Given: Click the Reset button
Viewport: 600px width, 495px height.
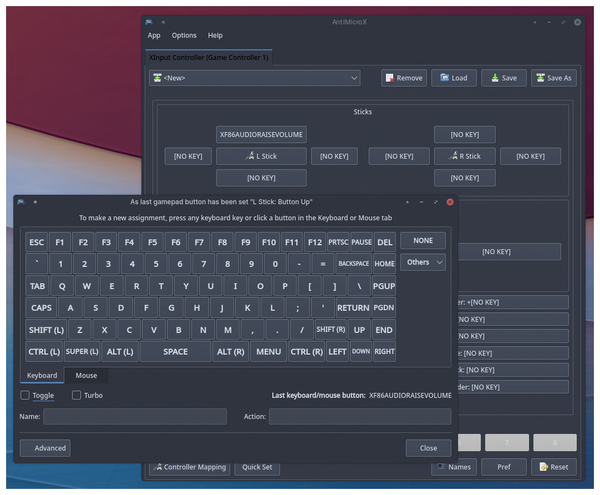Looking at the screenshot, I should pyautogui.click(x=554, y=467).
